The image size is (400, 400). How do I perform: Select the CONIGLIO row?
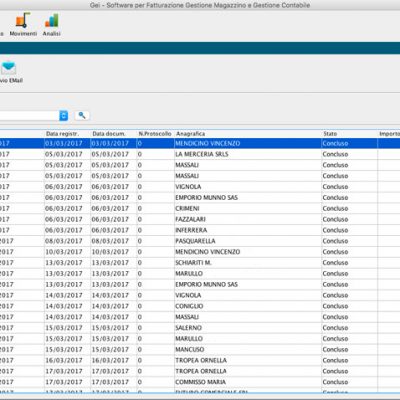[200, 306]
